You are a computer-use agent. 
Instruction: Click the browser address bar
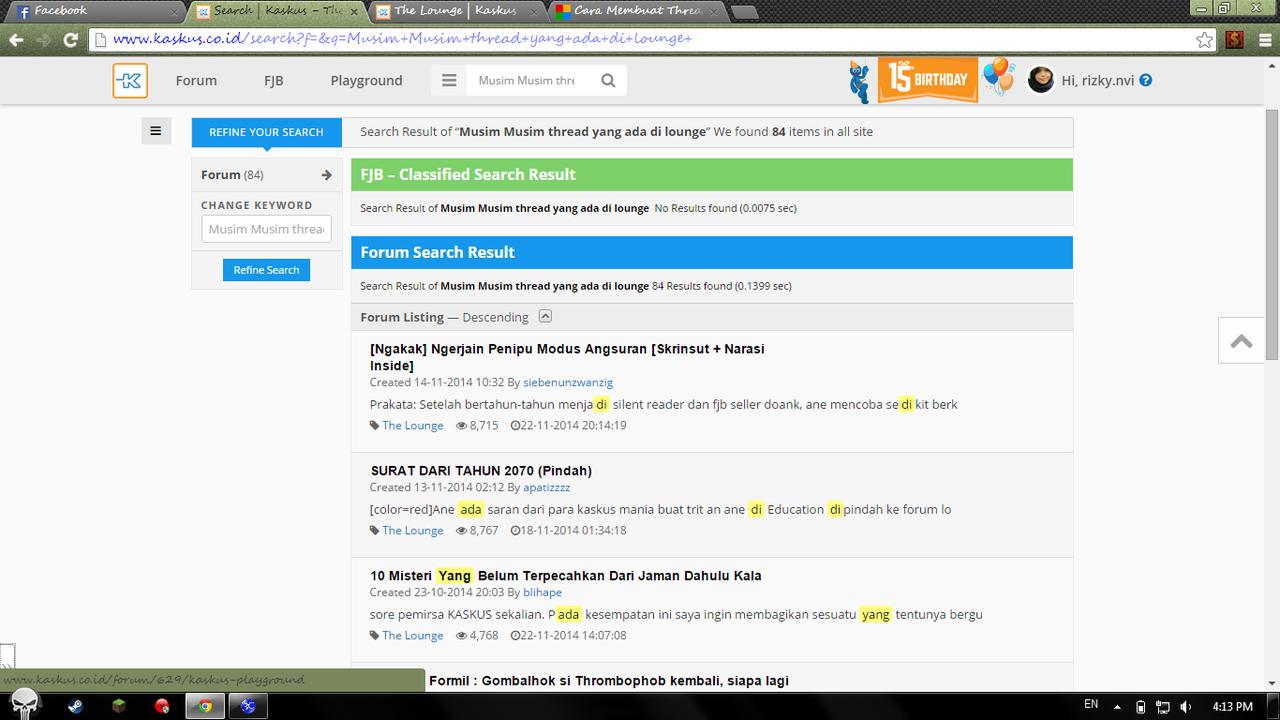640,40
